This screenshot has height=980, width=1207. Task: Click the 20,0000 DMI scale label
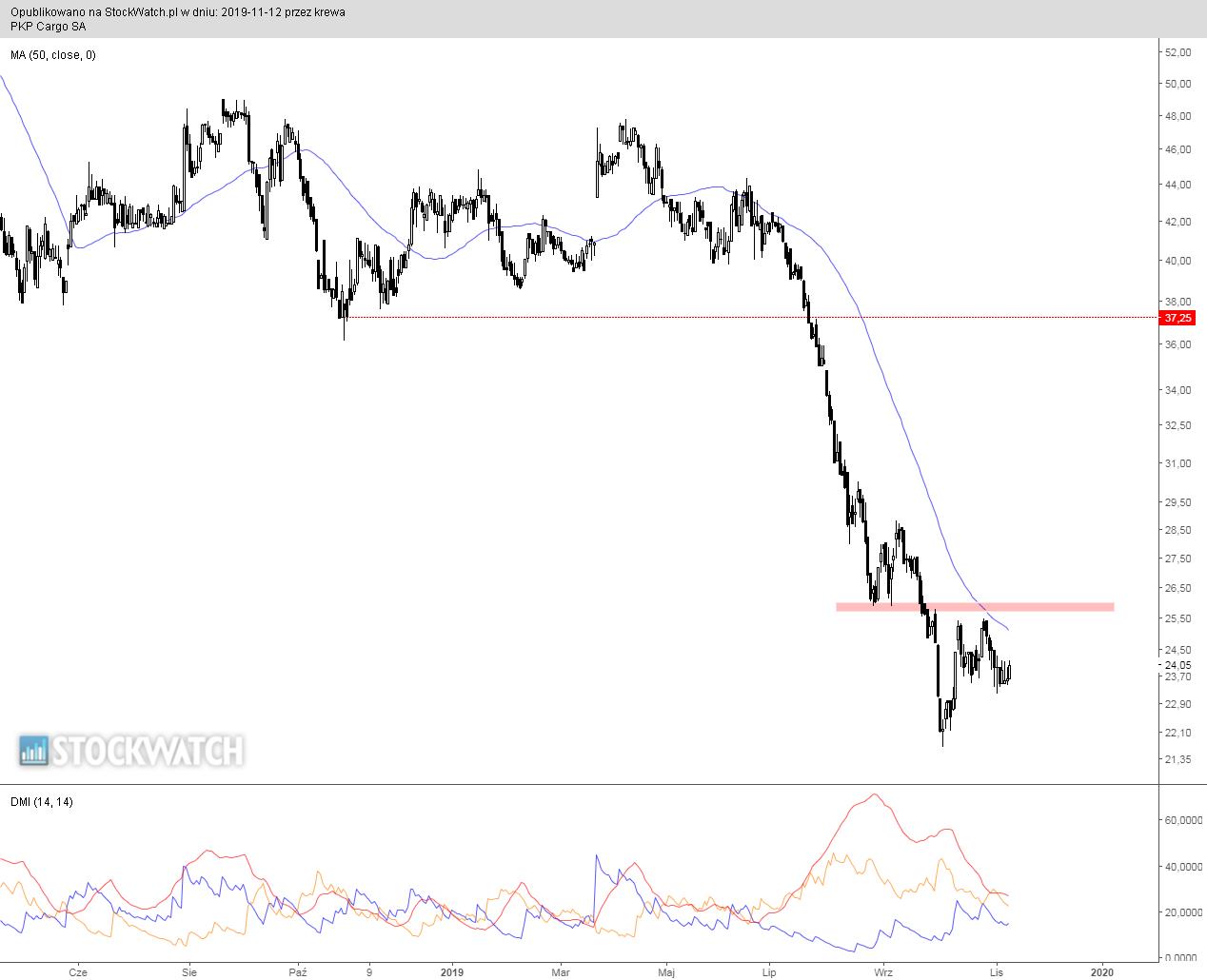(1181, 912)
